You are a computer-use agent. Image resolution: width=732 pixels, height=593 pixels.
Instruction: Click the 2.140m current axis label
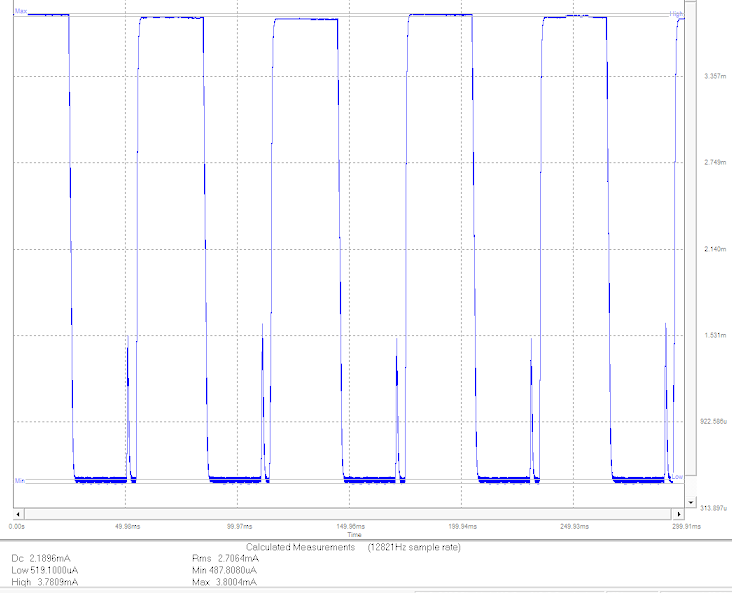(x=715, y=249)
